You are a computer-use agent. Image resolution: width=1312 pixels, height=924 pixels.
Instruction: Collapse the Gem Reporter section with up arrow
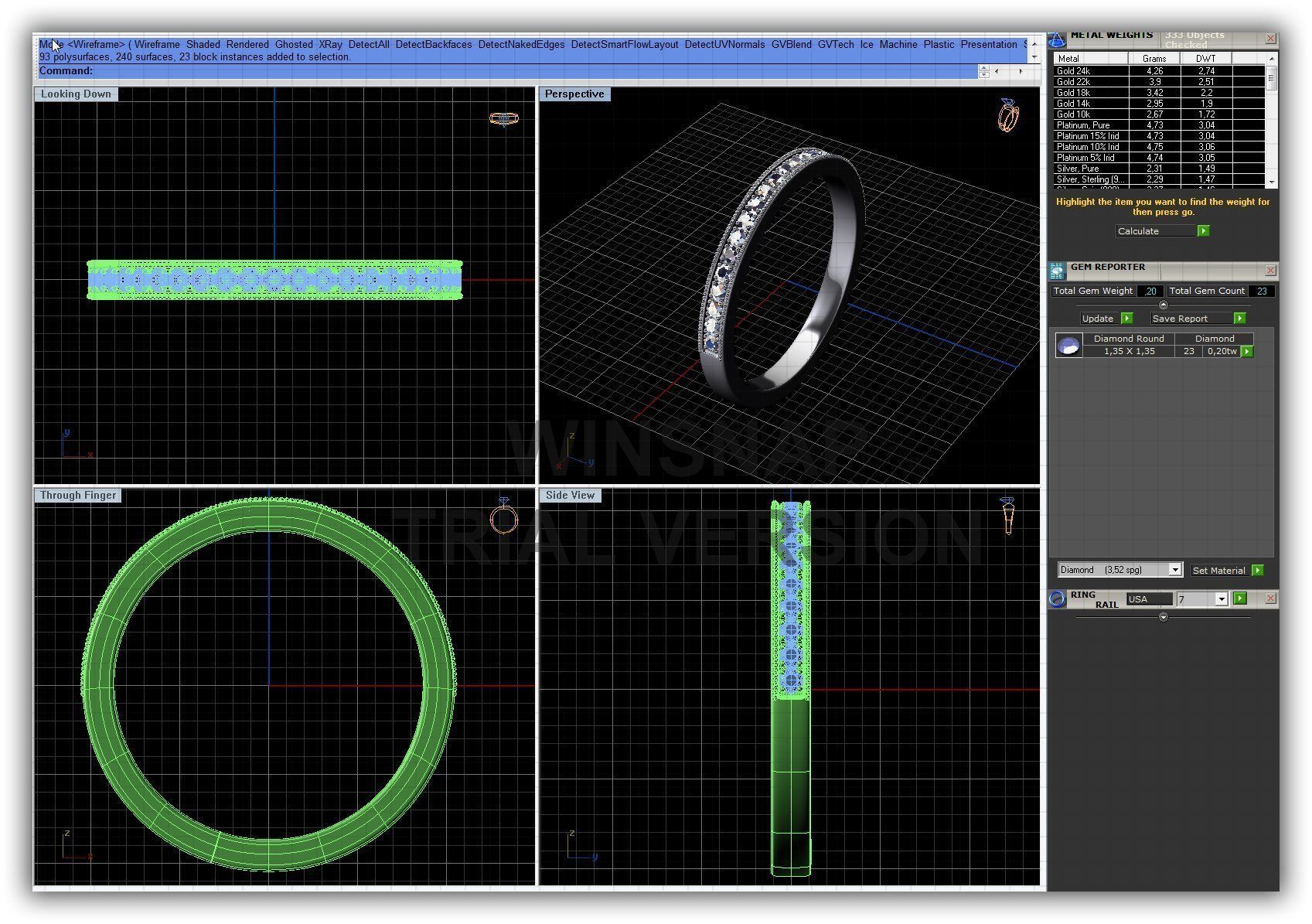[x=1164, y=305]
